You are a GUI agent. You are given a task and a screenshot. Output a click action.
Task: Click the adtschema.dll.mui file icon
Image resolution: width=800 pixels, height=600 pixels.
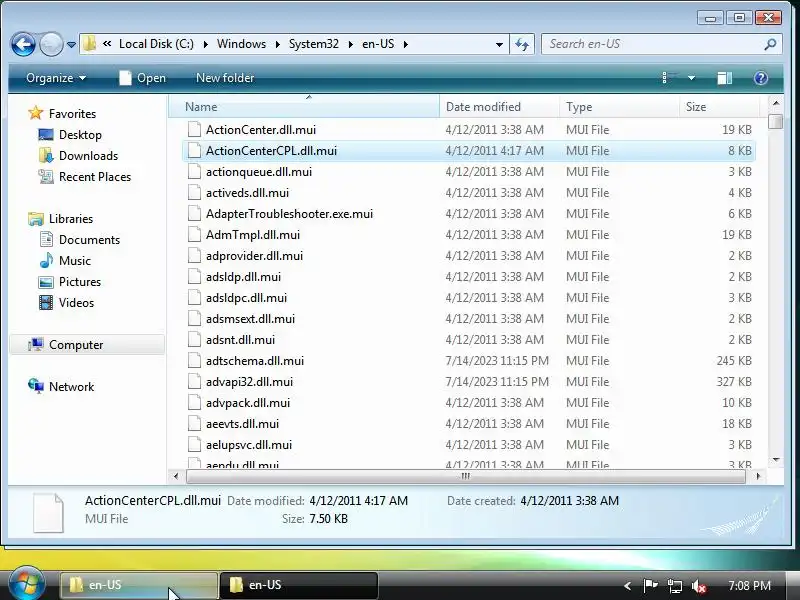point(194,361)
